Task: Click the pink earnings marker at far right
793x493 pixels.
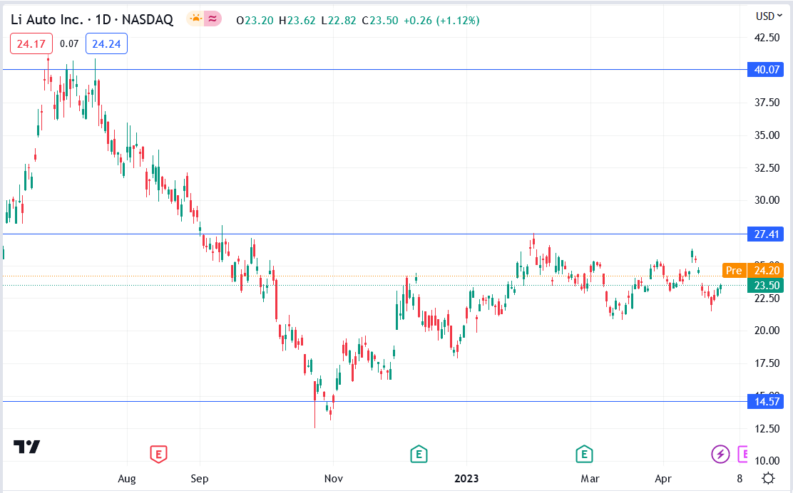Action: 743,454
